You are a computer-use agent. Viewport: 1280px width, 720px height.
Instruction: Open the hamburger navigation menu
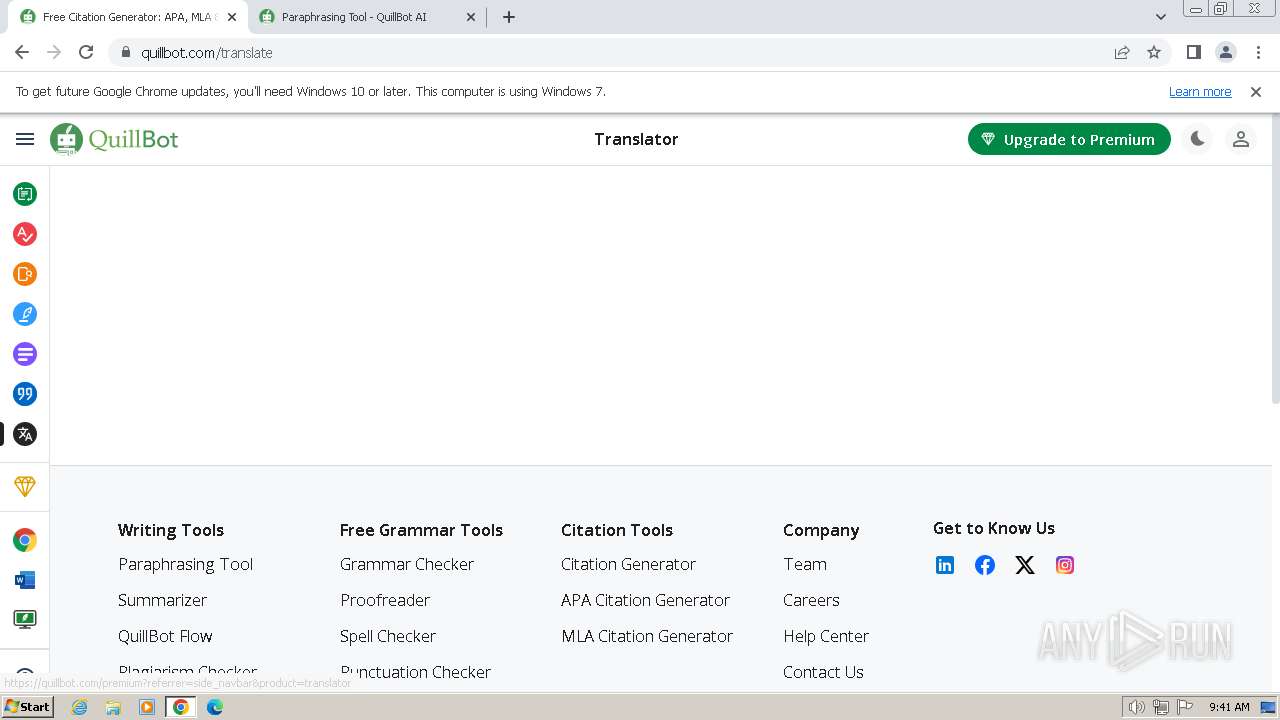coord(25,139)
